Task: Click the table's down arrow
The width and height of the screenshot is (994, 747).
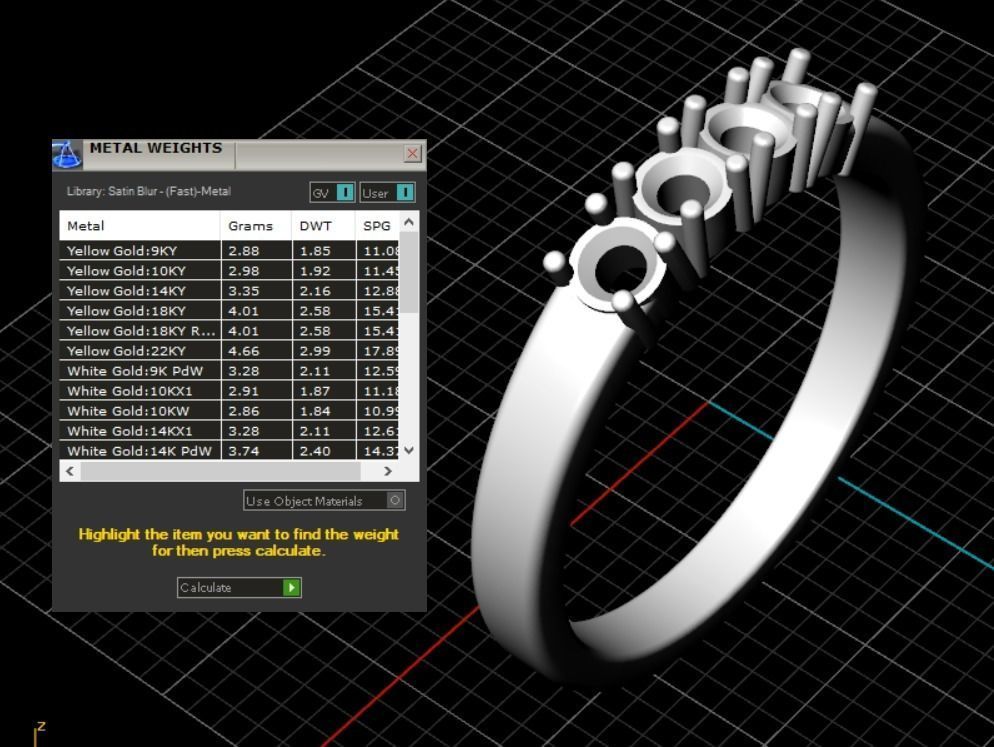Action: pyautogui.click(x=409, y=450)
